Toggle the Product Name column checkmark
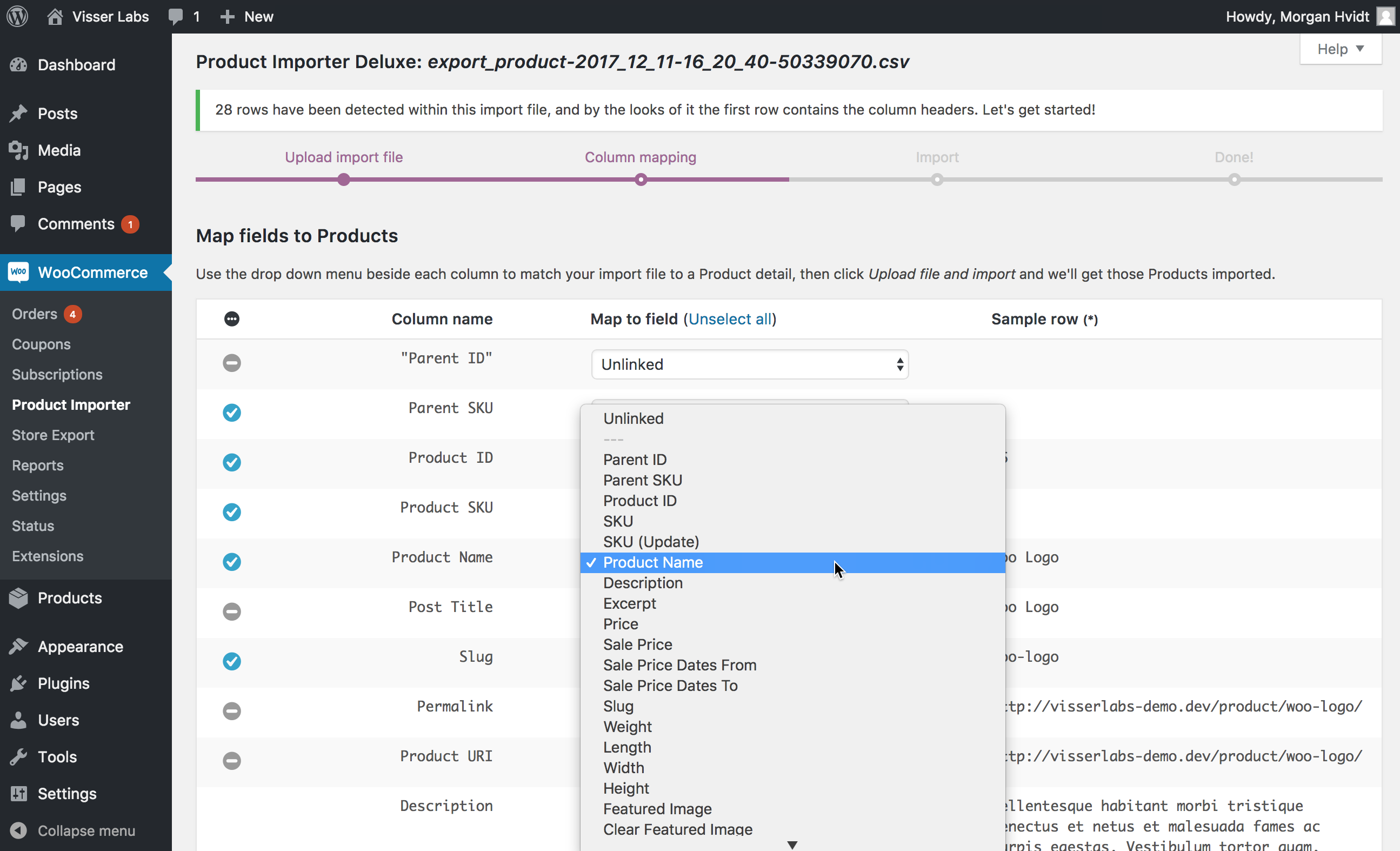This screenshot has width=1400, height=851. point(232,562)
